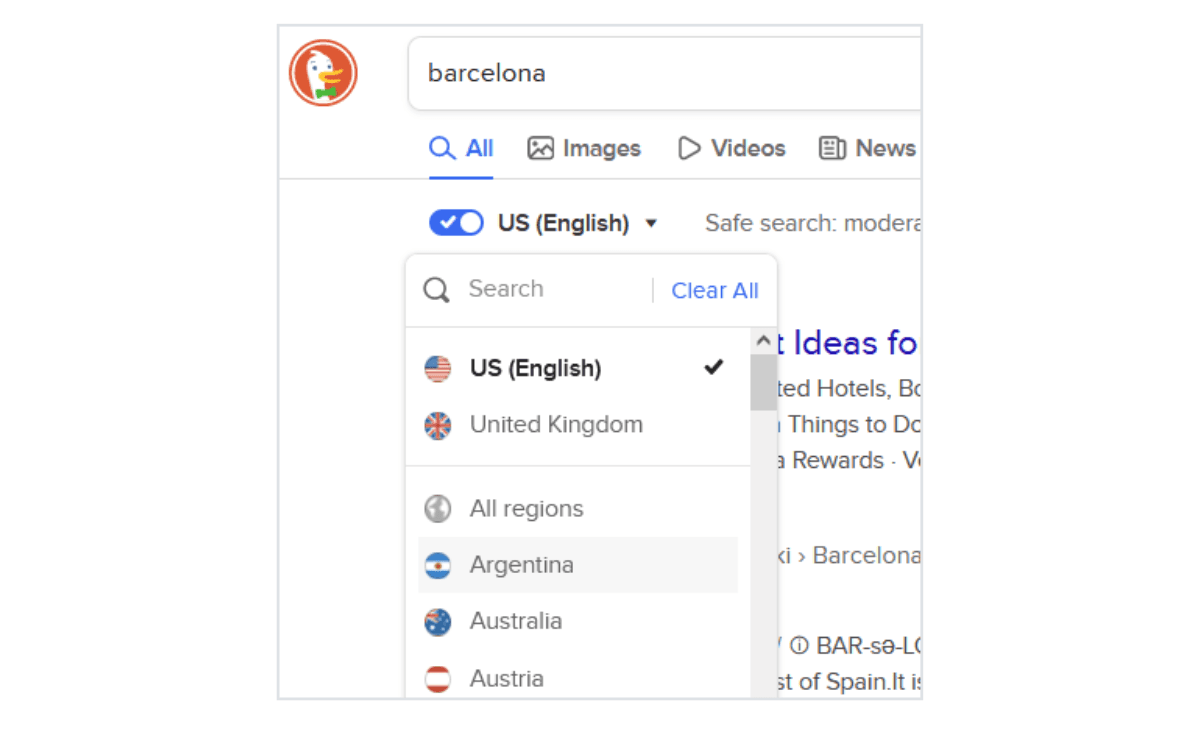The height and width of the screenshot is (732, 1200).
Task: Switch to the All tab
Action: (461, 149)
